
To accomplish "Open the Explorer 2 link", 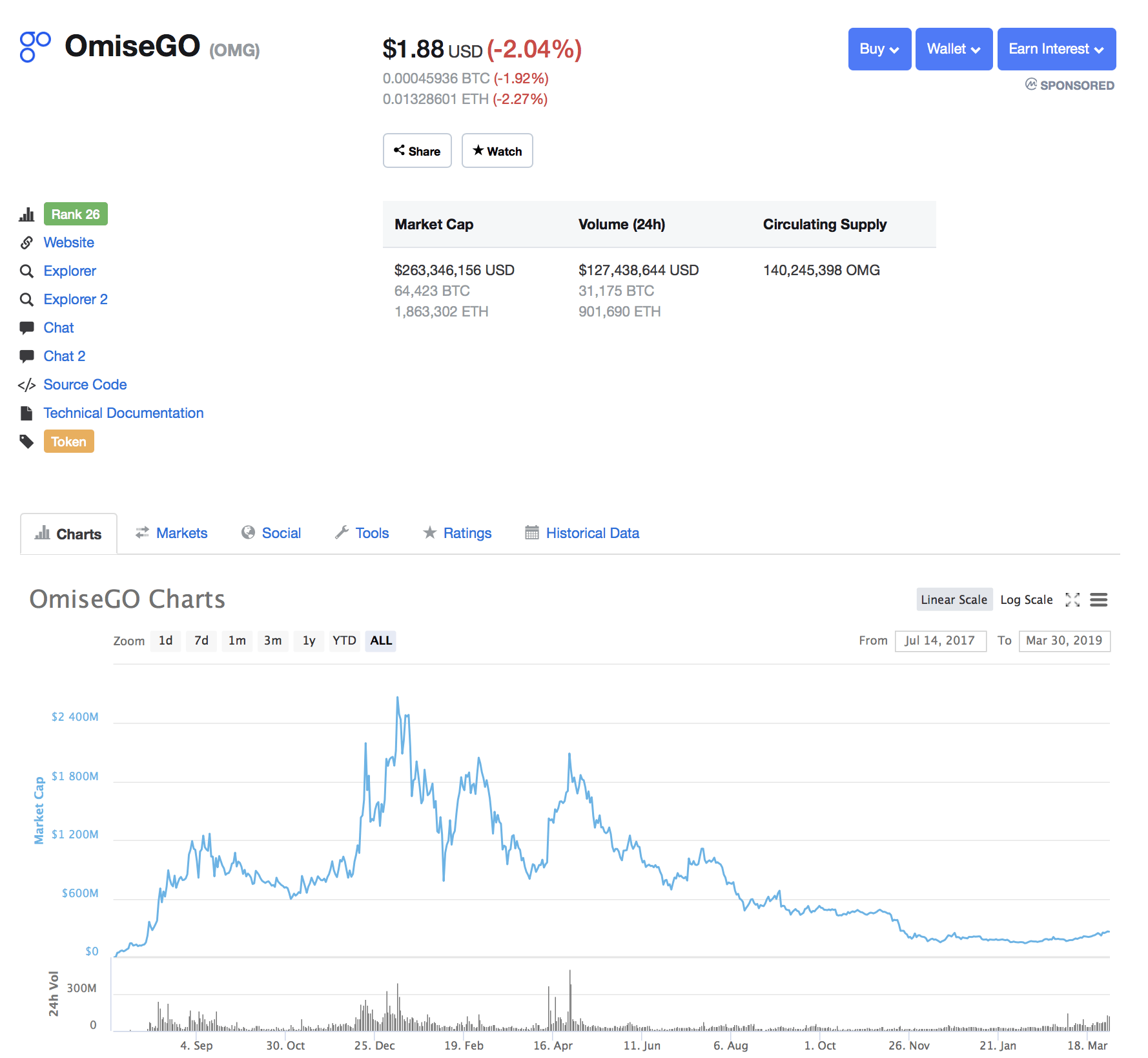I will (x=76, y=300).
